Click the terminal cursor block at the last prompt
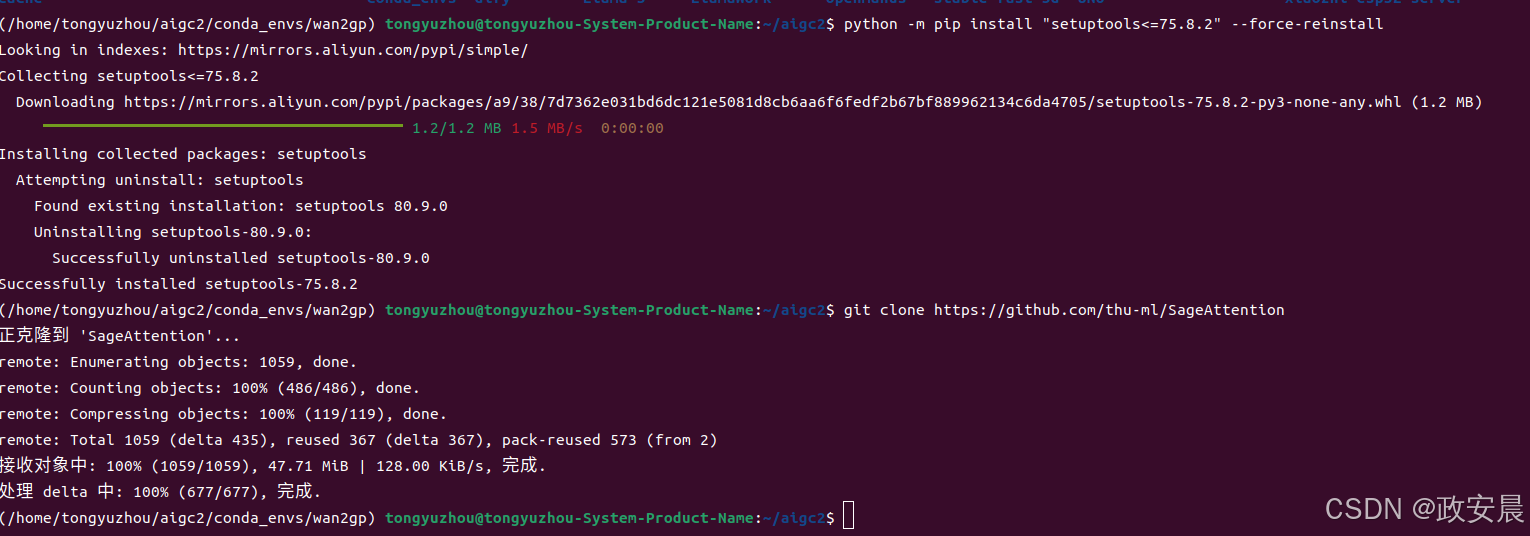Viewport: 1530px width, 536px height. click(x=849, y=517)
